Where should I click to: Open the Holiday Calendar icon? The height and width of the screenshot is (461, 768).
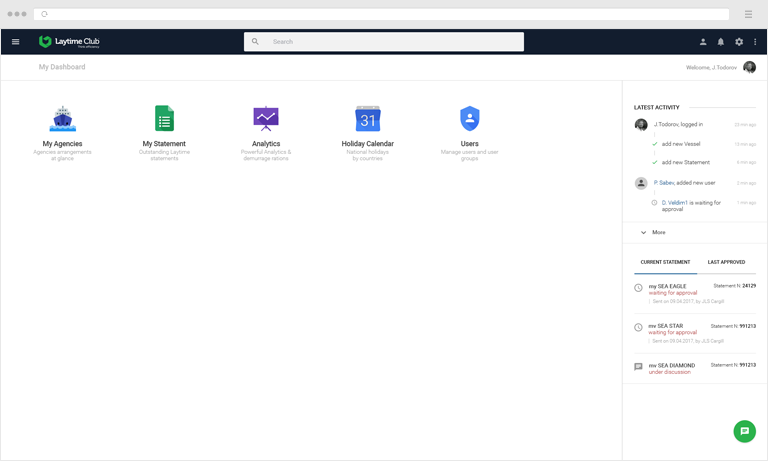tap(368, 119)
